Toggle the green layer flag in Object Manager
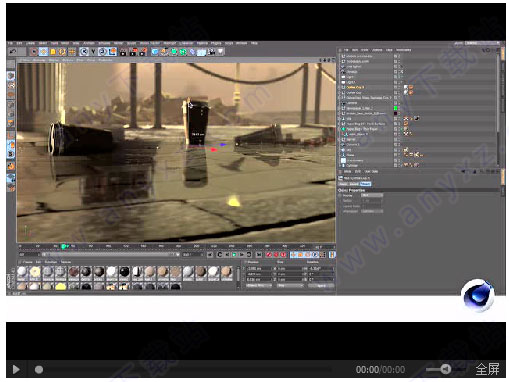The image size is (509, 382). 396,108
